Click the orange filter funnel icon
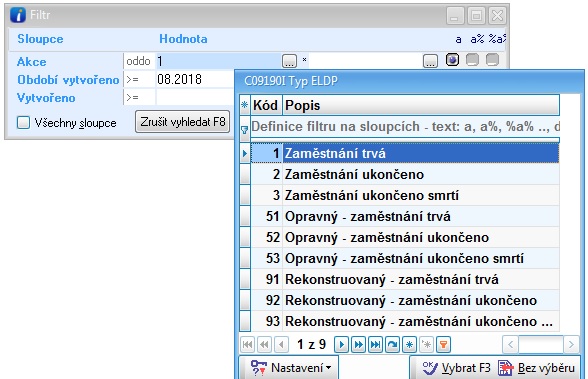 [x=443, y=345]
